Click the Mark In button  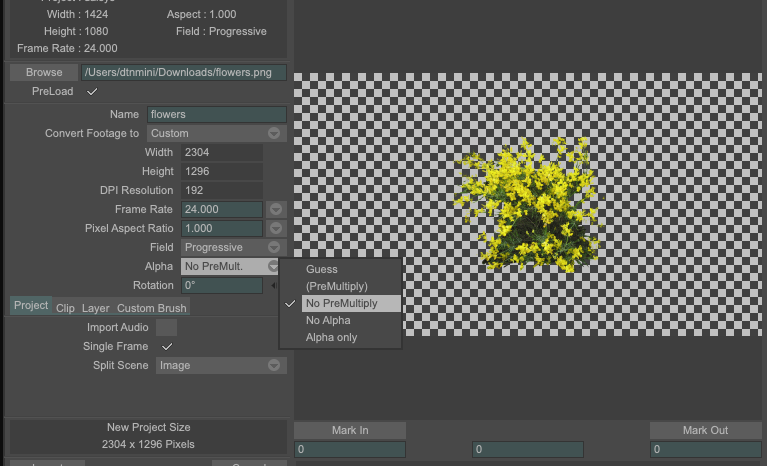(x=350, y=430)
